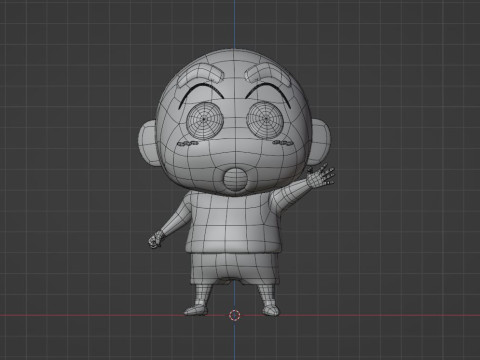Select the character's shorts mesh
The image size is (480, 360).
[x=234, y=269]
